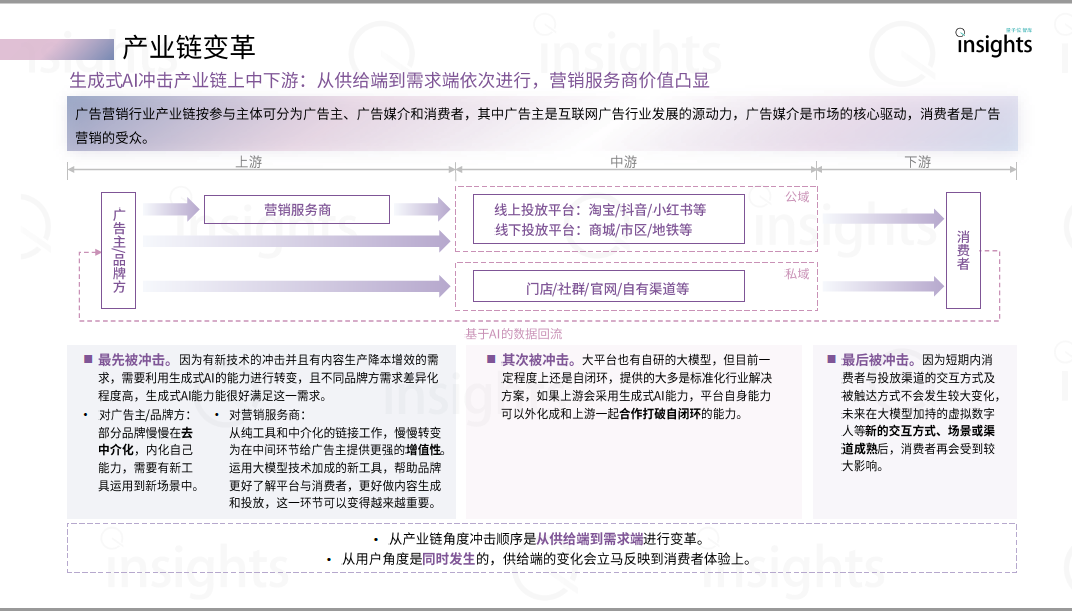Click the line 大影响。 in the last column
This screenshot has height=611, width=1072.
click(863, 467)
